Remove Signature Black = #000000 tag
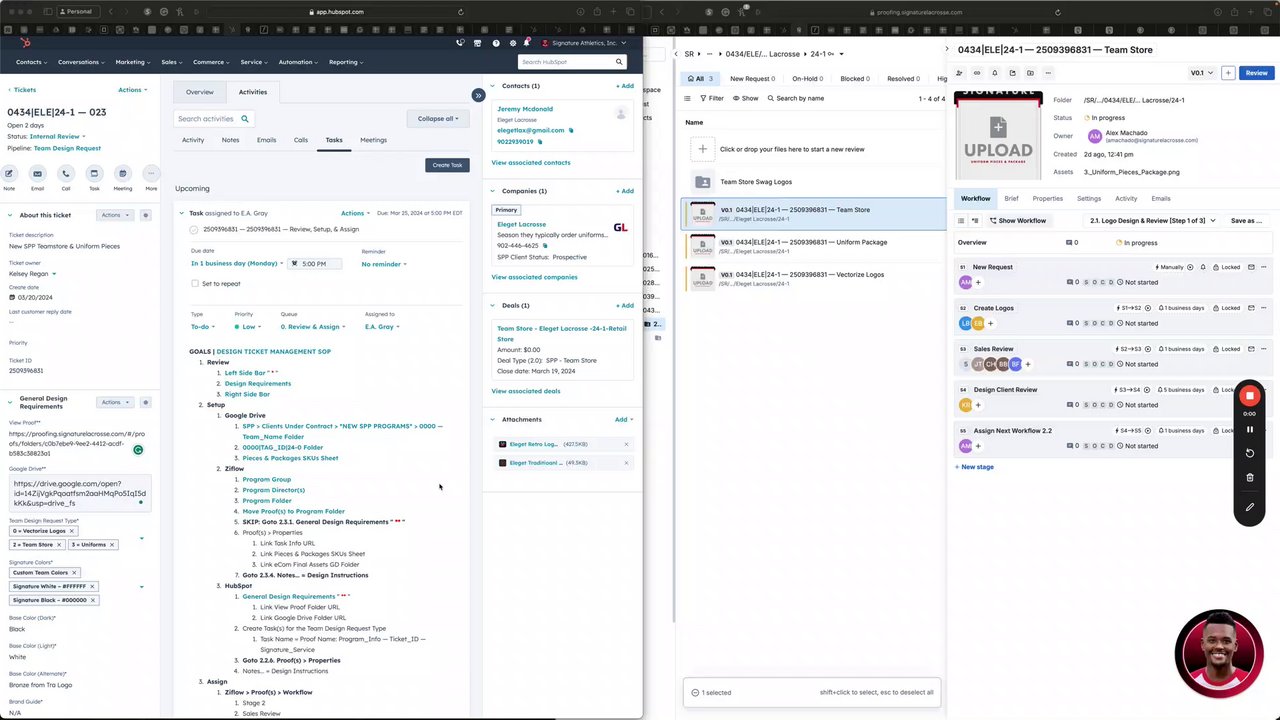The height and width of the screenshot is (720, 1280). pos(93,600)
